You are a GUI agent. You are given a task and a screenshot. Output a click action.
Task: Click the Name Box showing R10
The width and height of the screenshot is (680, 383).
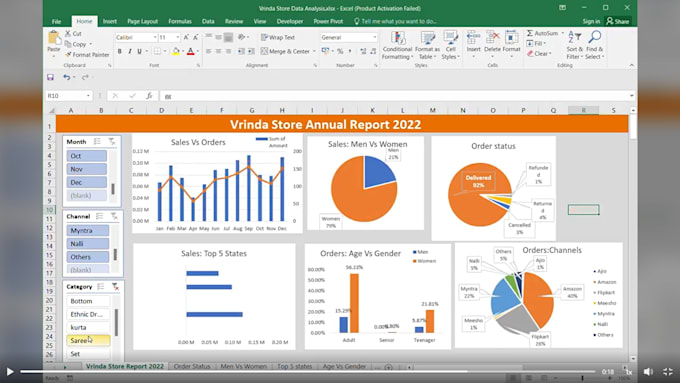tap(69, 96)
